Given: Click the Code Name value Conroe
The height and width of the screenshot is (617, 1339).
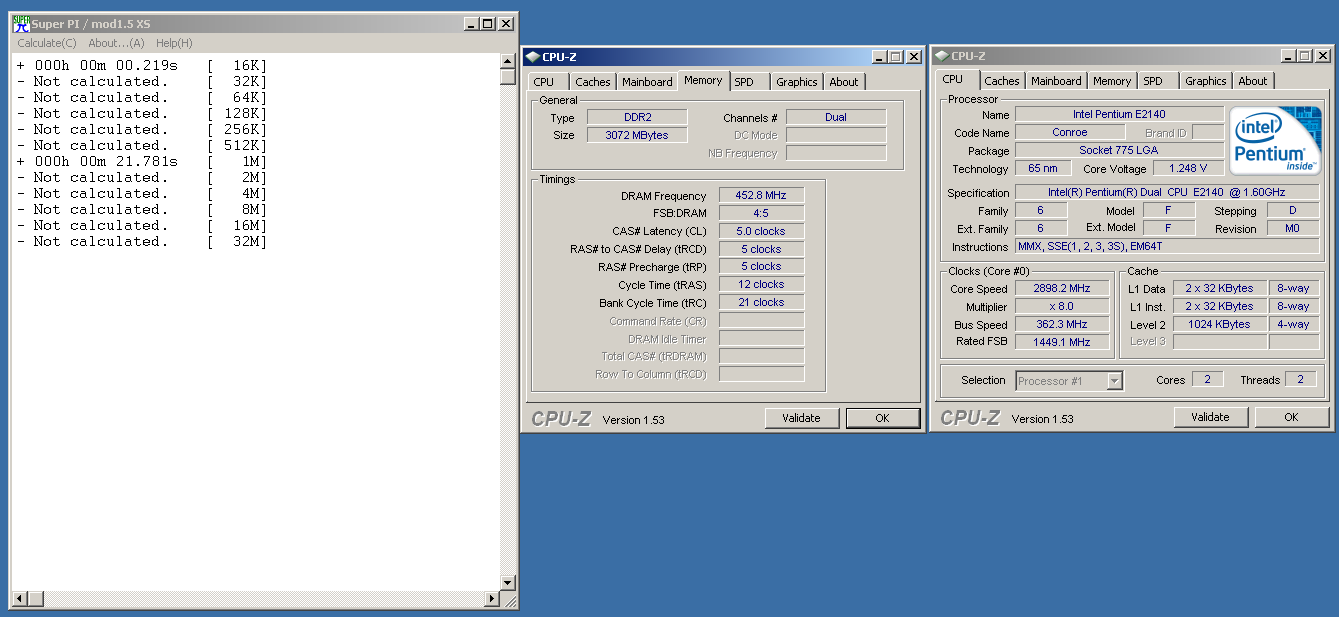Looking at the screenshot, I should [1069, 132].
